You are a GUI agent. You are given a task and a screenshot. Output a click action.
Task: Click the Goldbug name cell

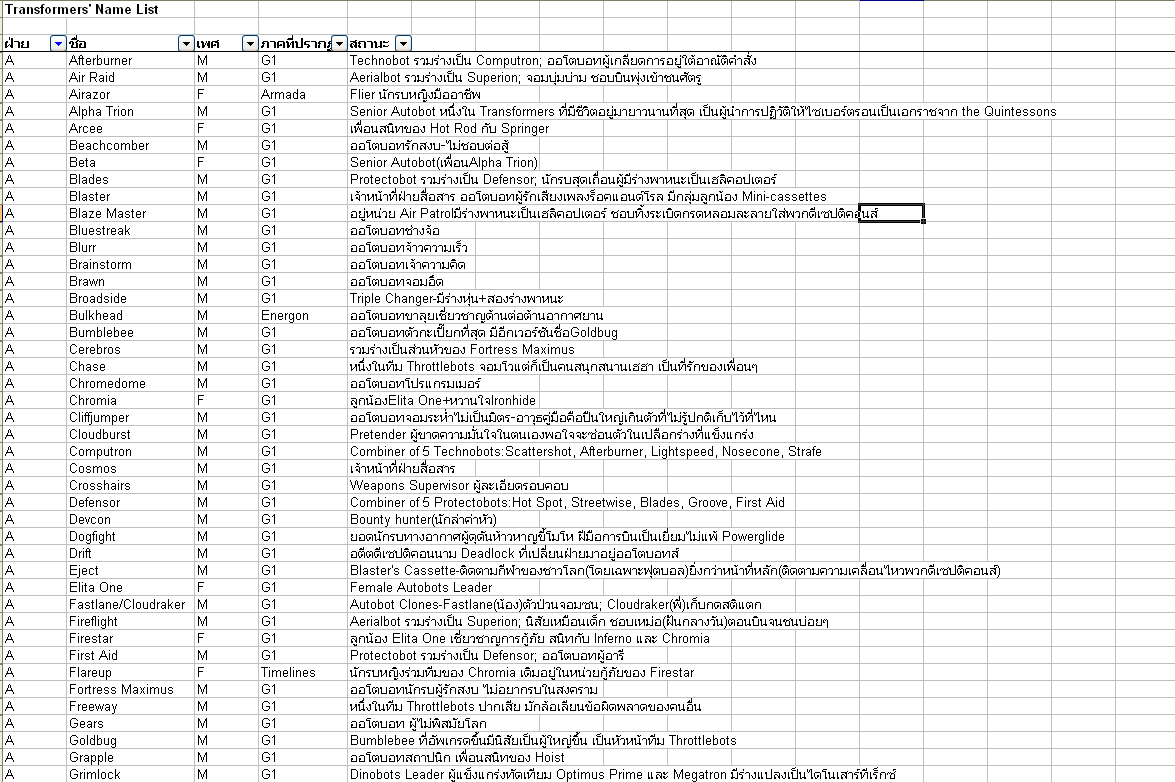(x=130, y=741)
